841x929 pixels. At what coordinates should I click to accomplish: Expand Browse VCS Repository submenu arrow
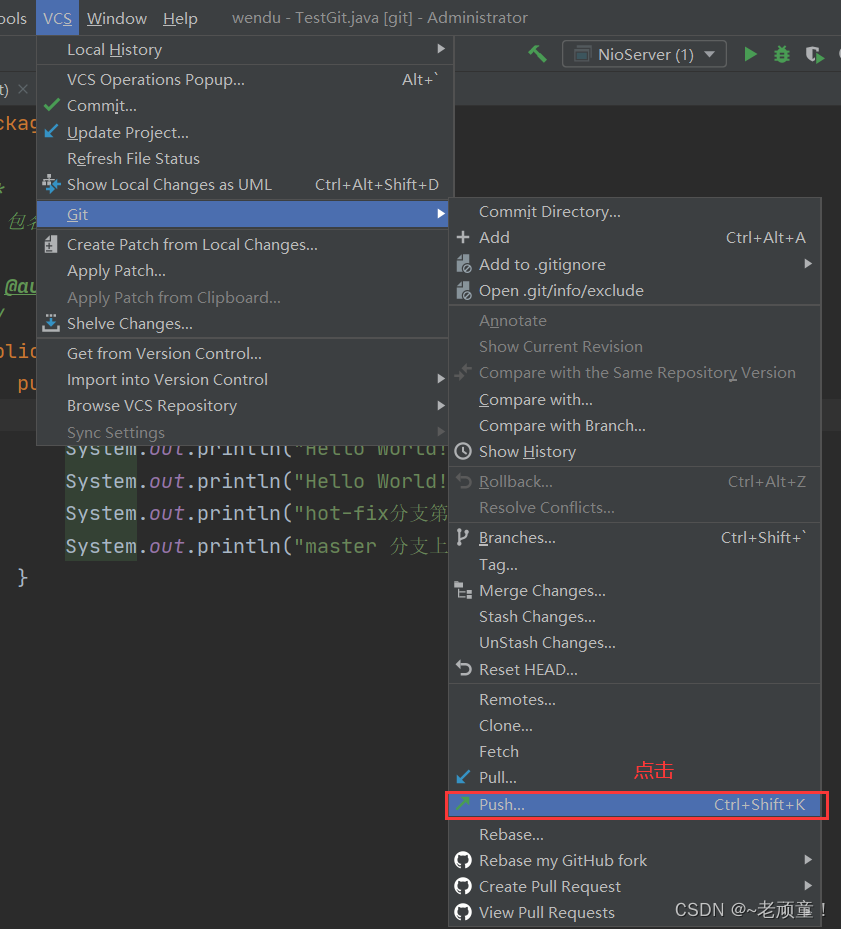(x=441, y=405)
